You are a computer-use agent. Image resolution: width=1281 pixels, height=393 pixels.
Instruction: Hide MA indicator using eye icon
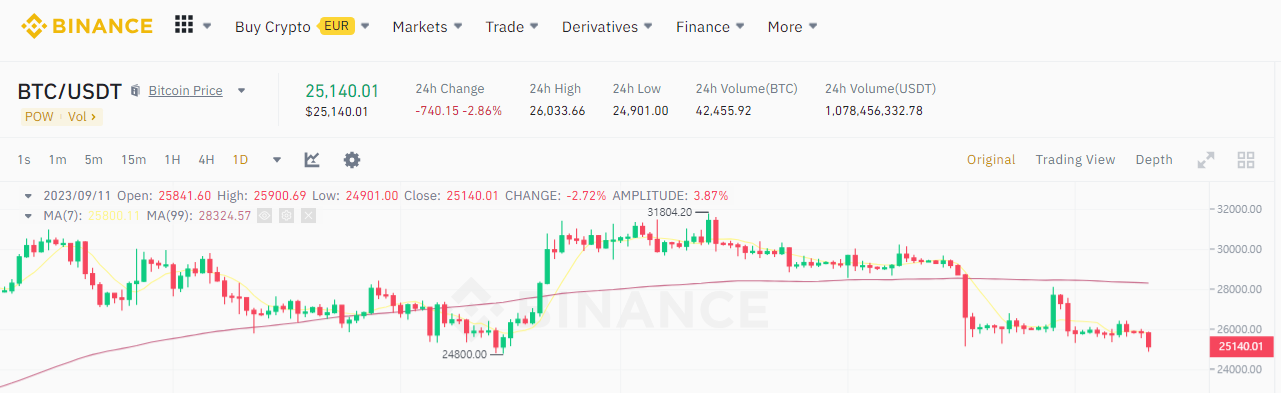tap(264, 215)
